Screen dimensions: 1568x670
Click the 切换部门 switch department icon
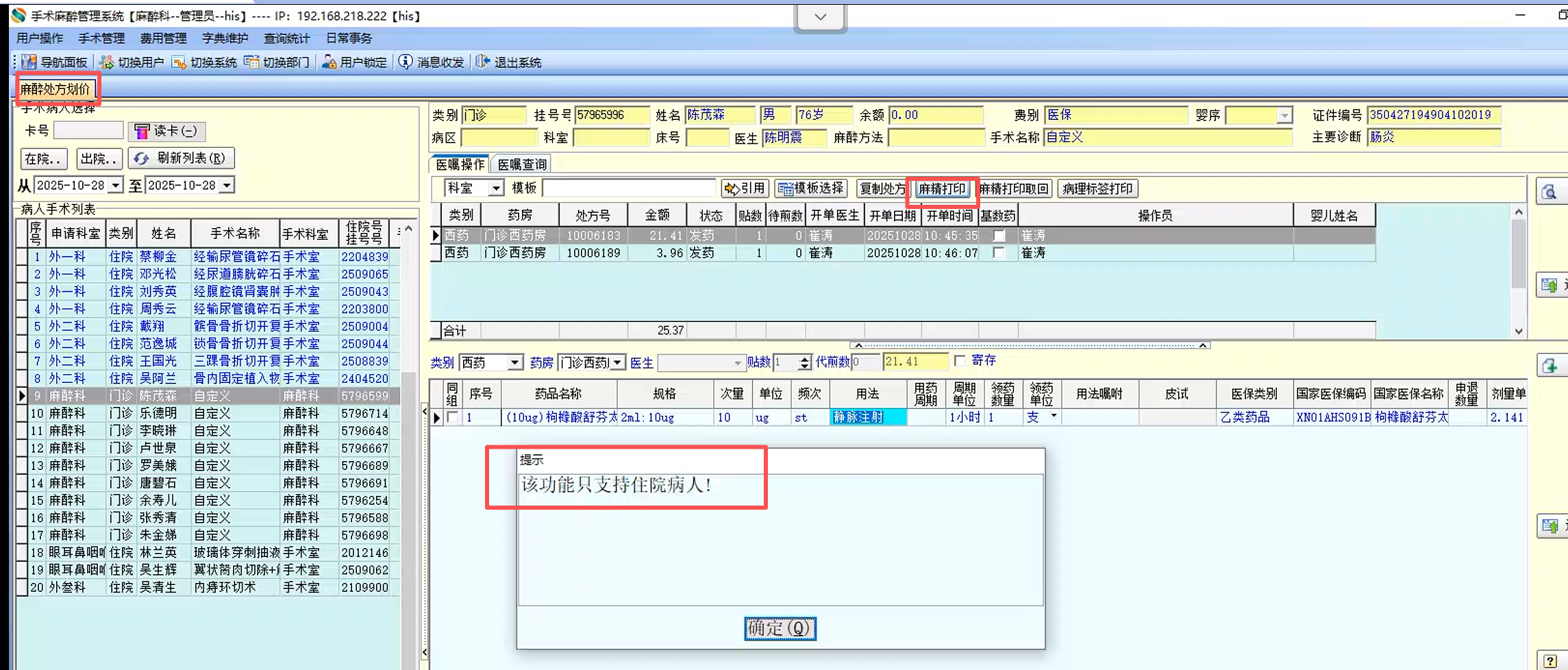(x=252, y=62)
